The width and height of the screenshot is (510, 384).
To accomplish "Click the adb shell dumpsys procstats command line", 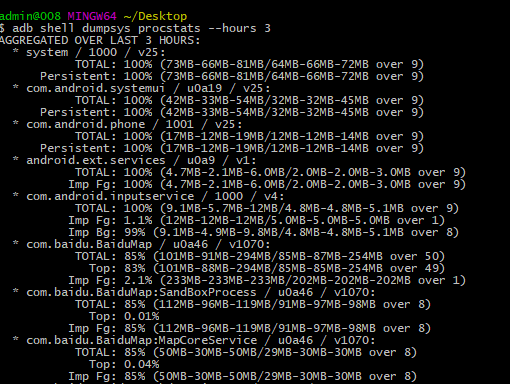I will click(x=135, y=28).
